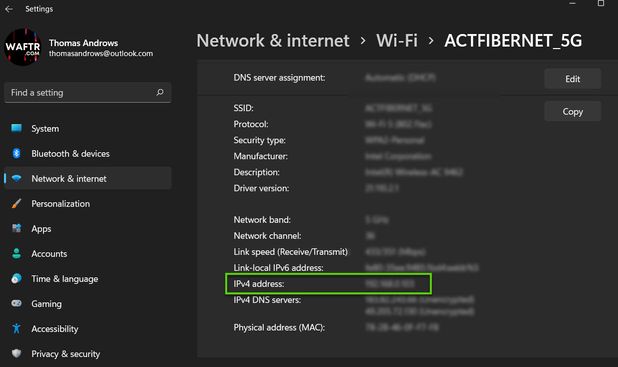
Task: Click the Accounts person icon
Action: (17, 253)
